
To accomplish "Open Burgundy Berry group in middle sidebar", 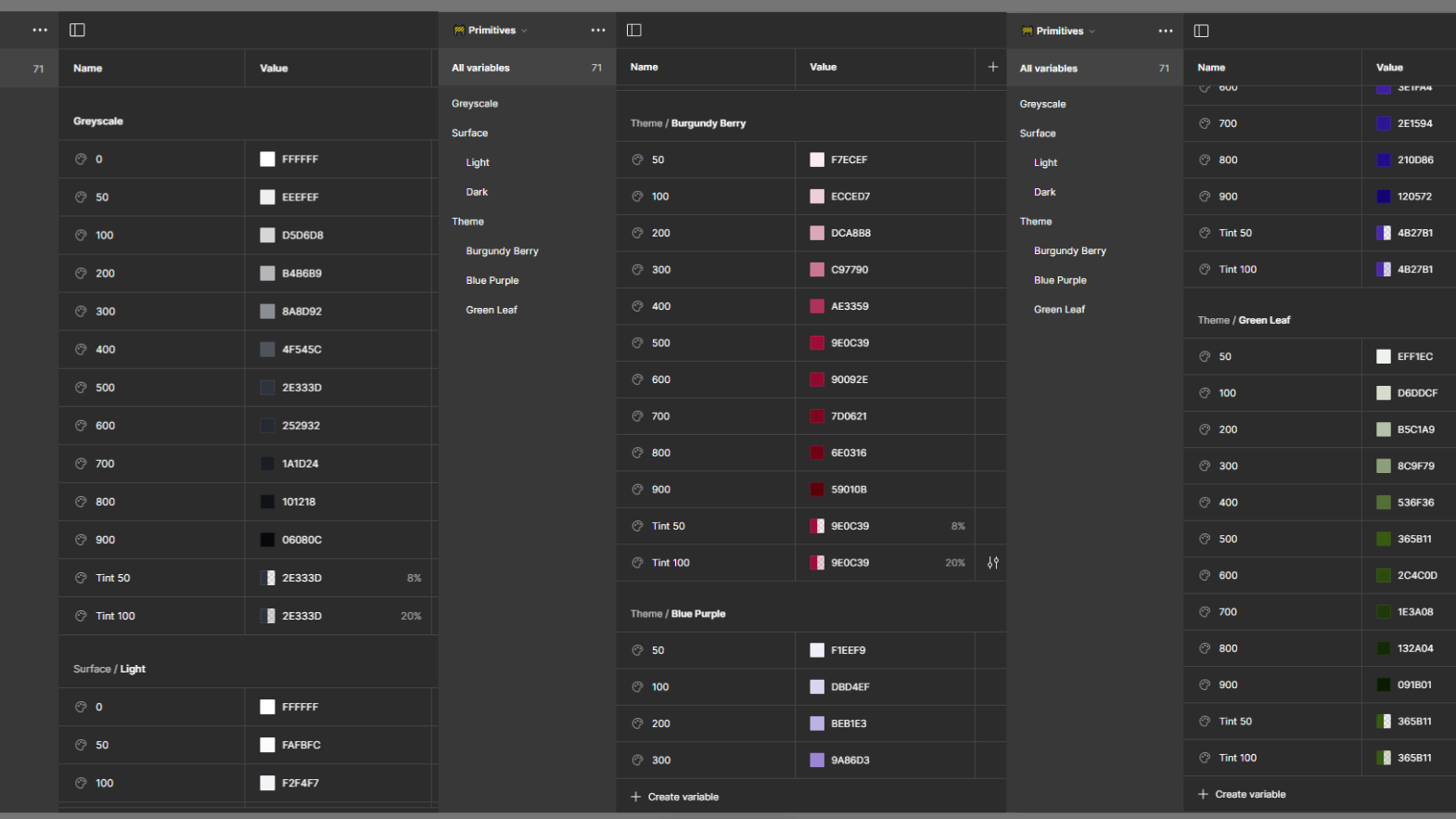I will pyautogui.click(x=502, y=251).
